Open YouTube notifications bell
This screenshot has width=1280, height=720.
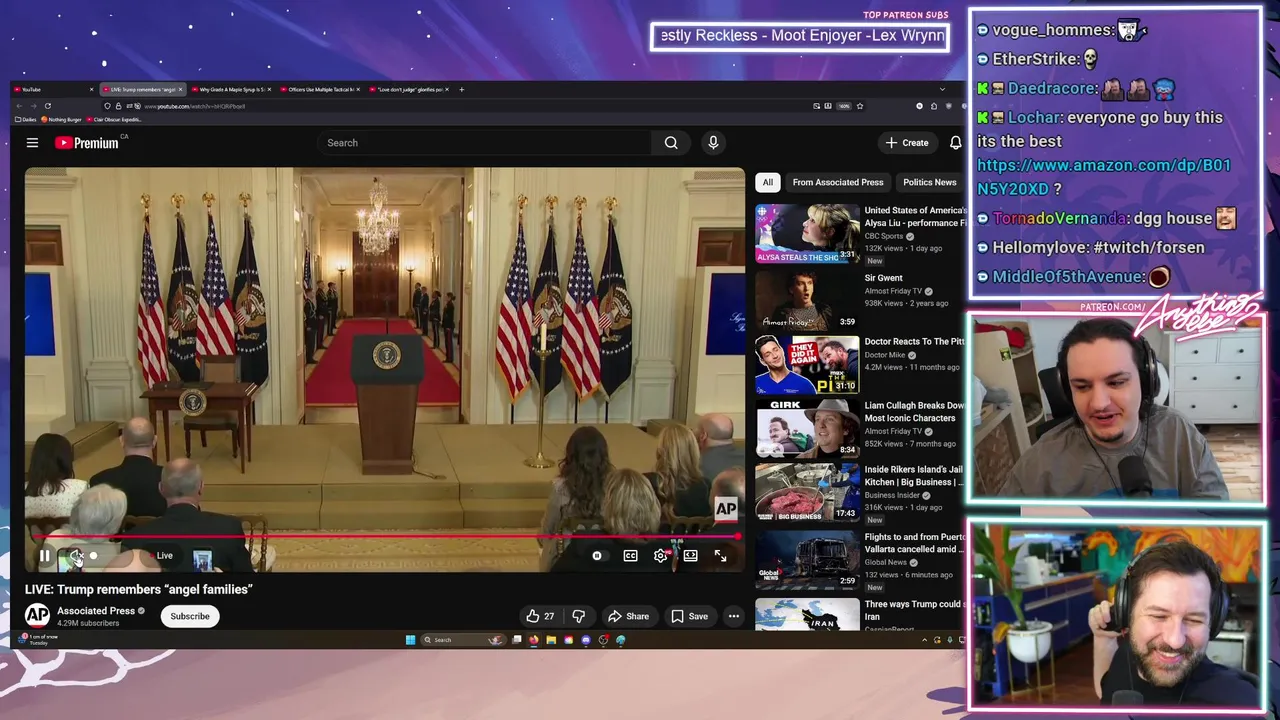pyautogui.click(x=955, y=143)
